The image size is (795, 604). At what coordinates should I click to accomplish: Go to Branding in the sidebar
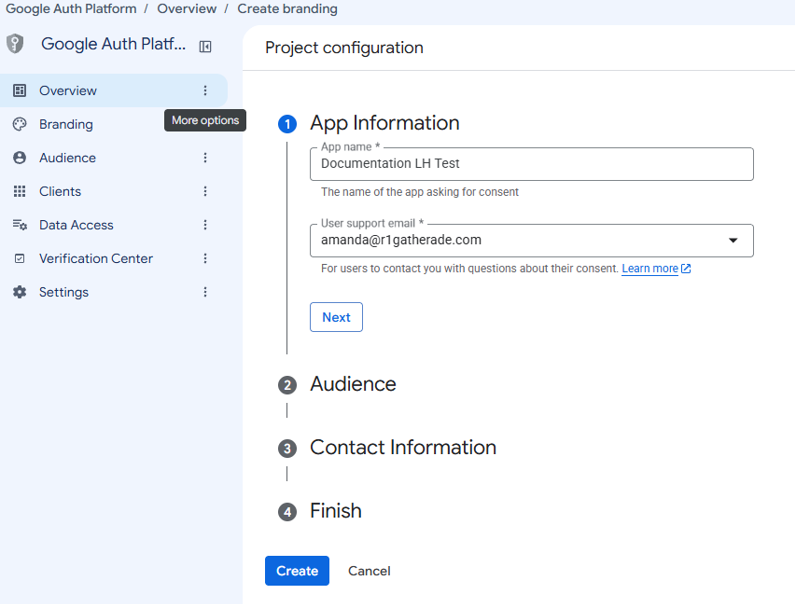click(x=66, y=124)
